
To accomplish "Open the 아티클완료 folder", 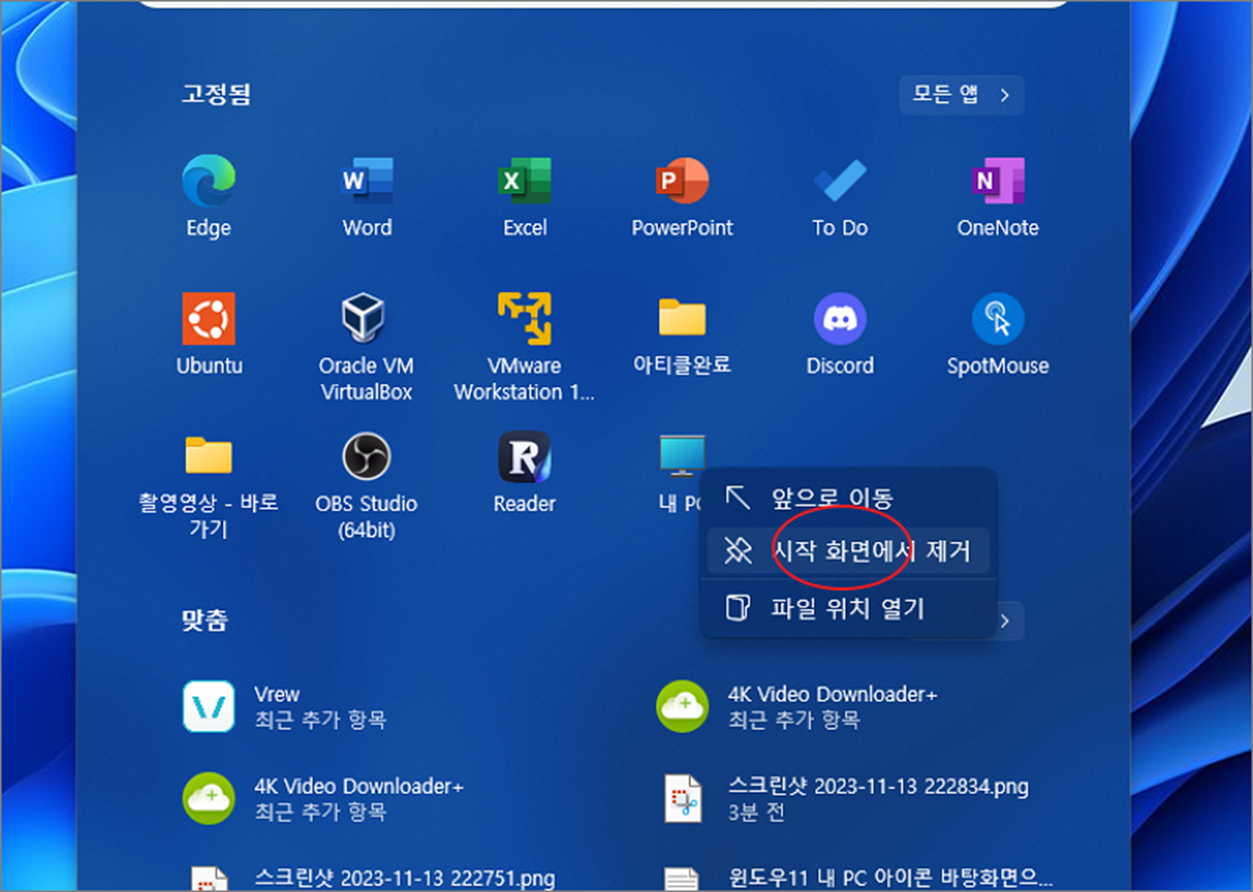I will tap(682, 319).
